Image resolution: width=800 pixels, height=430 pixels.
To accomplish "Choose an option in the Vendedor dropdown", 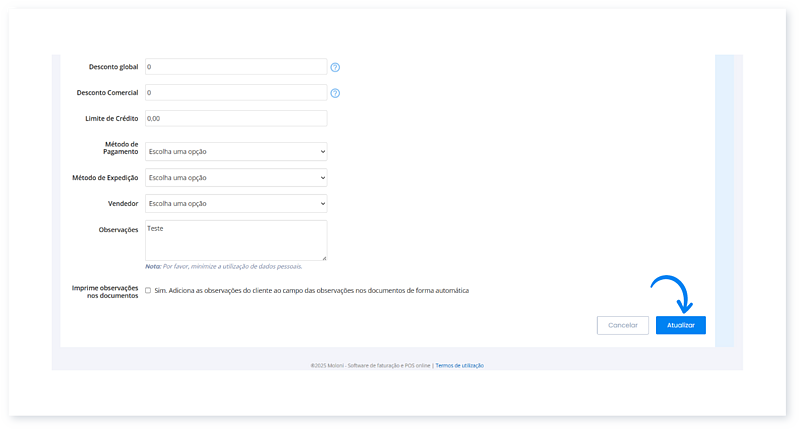I will click(x=235, y=203).
